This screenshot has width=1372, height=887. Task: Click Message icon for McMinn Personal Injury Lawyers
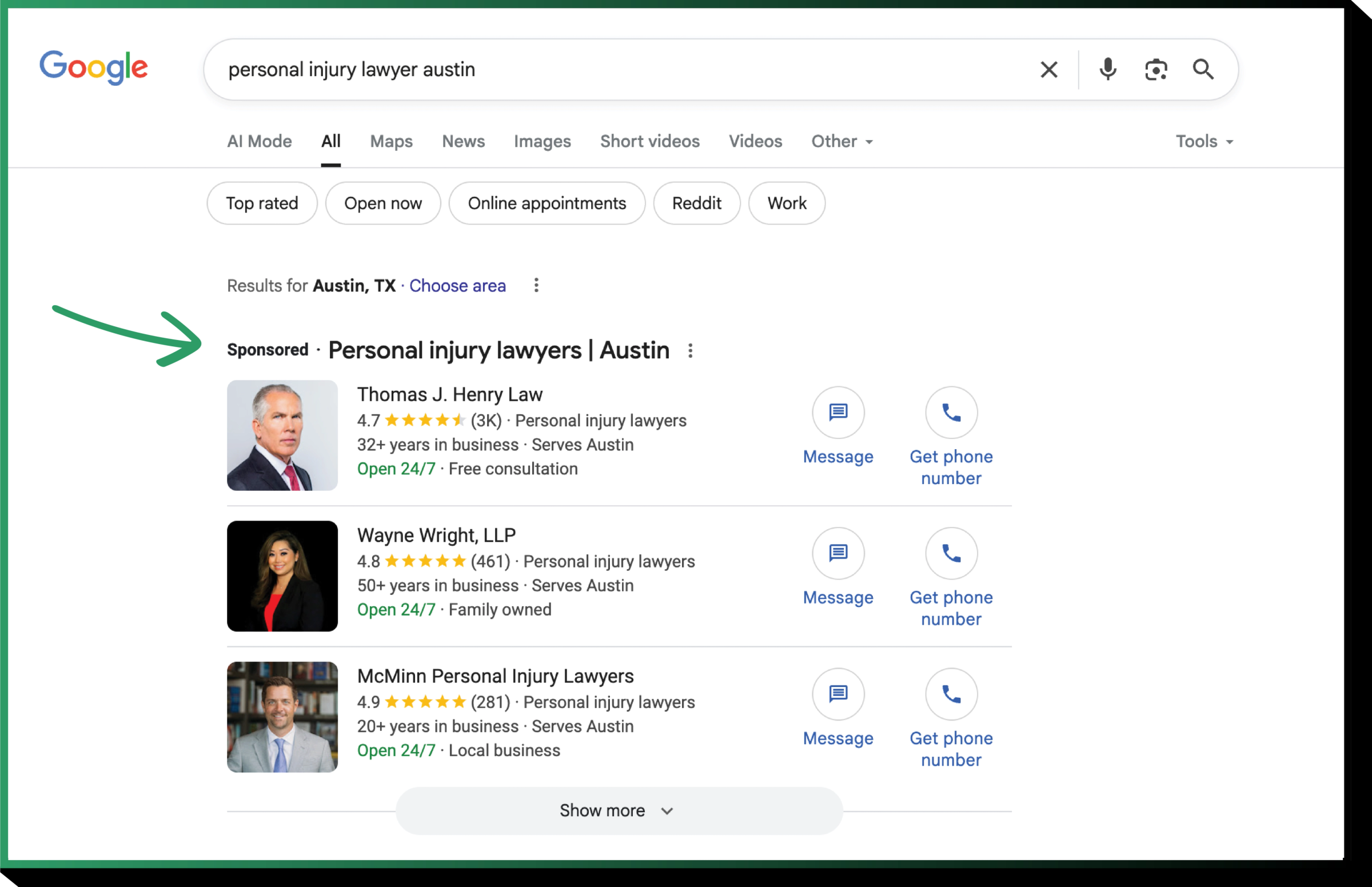[x=837, y=694]
